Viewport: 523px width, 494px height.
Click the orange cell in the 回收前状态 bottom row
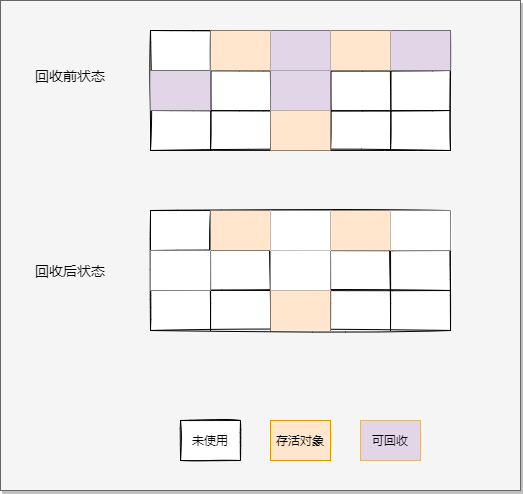click(x=300, y=130)
